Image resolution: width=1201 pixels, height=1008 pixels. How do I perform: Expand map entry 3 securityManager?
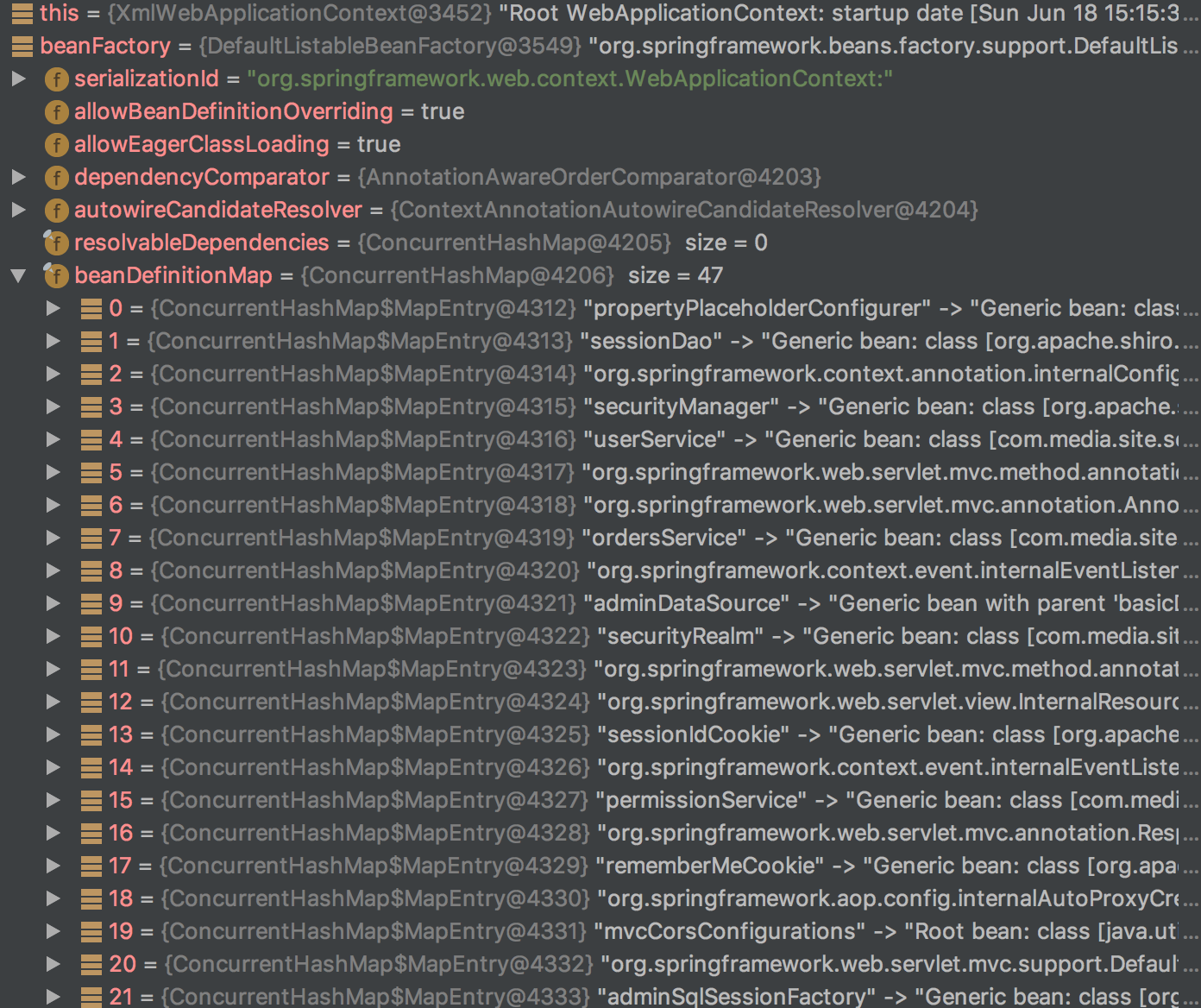[x=53, y=406]
